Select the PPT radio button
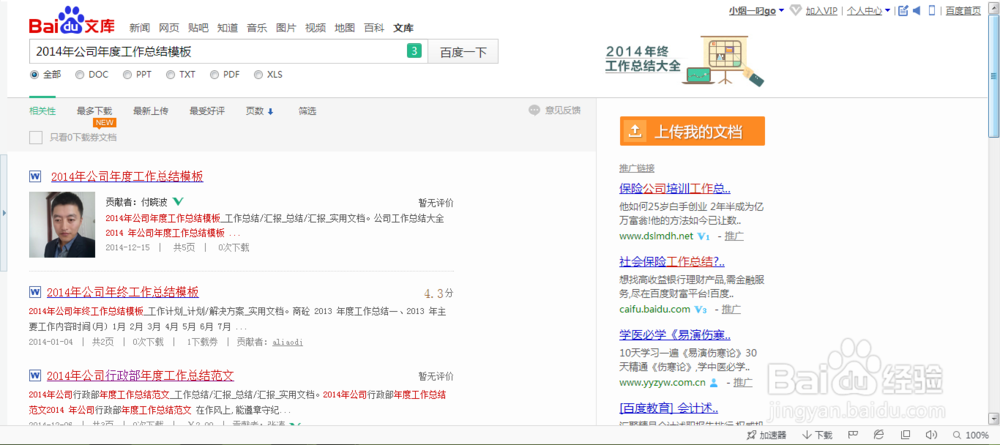 pos(127,75)
